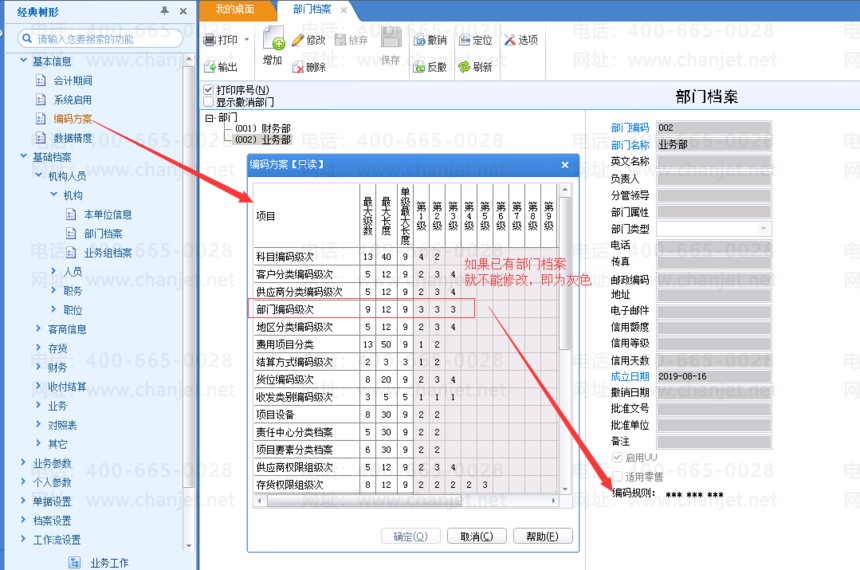
Task: Uncheck the 打印序号 checkbox
Action: click(209, 90)
